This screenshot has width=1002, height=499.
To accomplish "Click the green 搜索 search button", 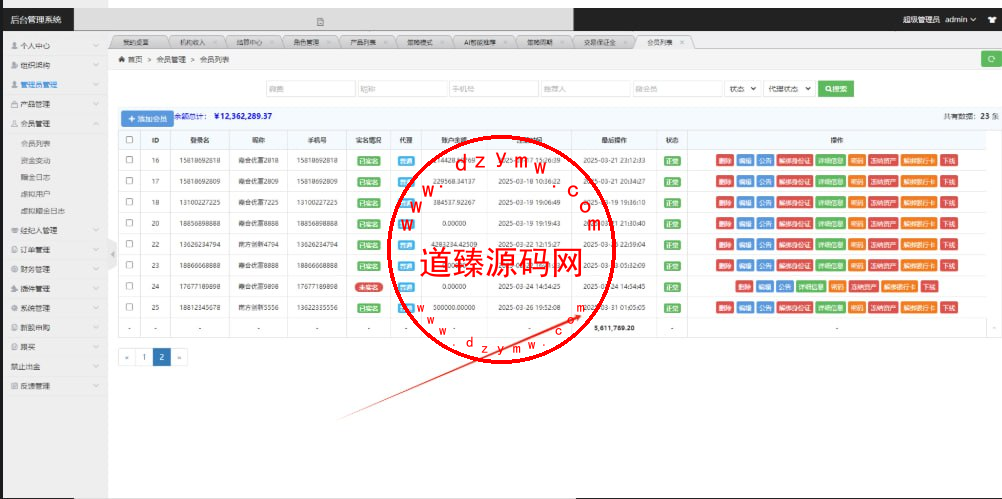I will pos(836,89).
